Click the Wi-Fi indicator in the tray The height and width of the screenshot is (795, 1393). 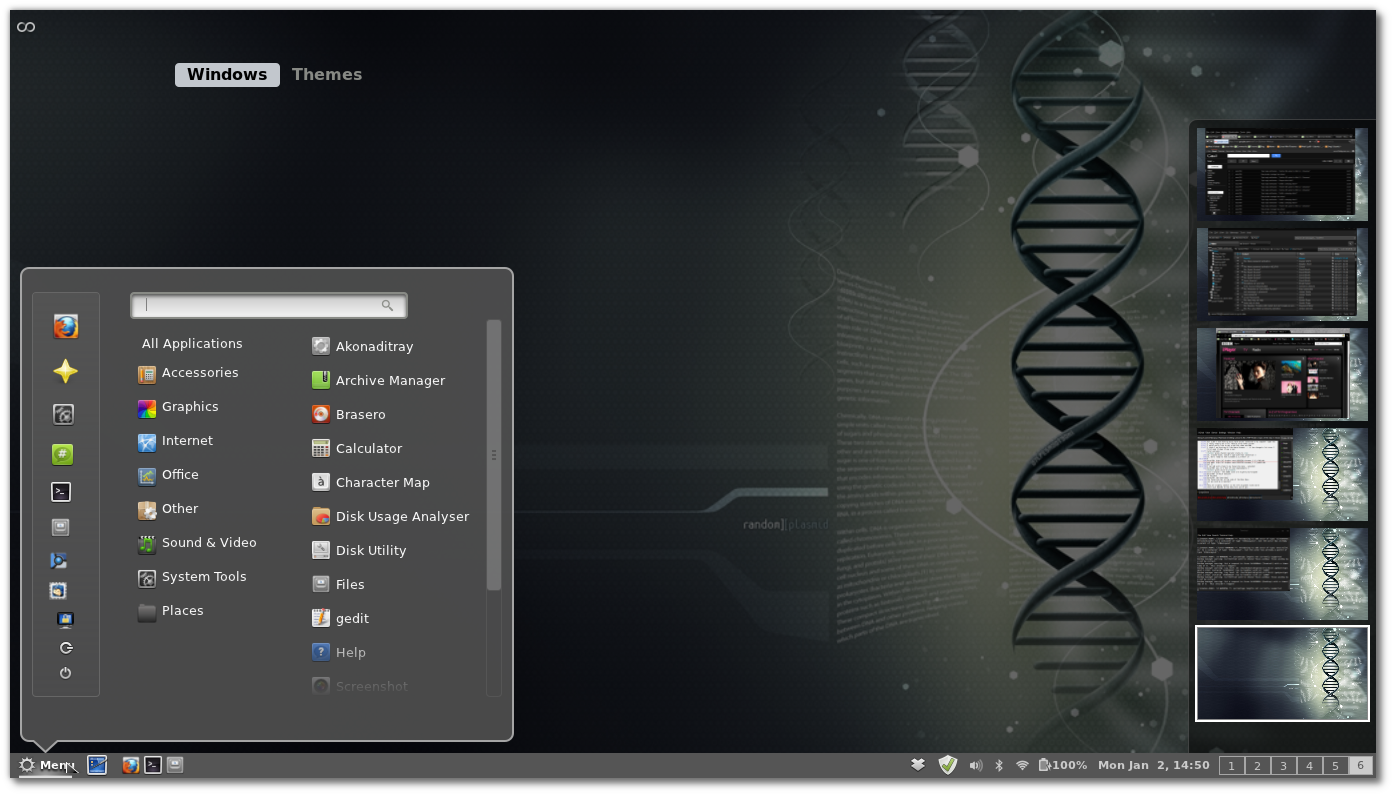(x=1022, y=765)
